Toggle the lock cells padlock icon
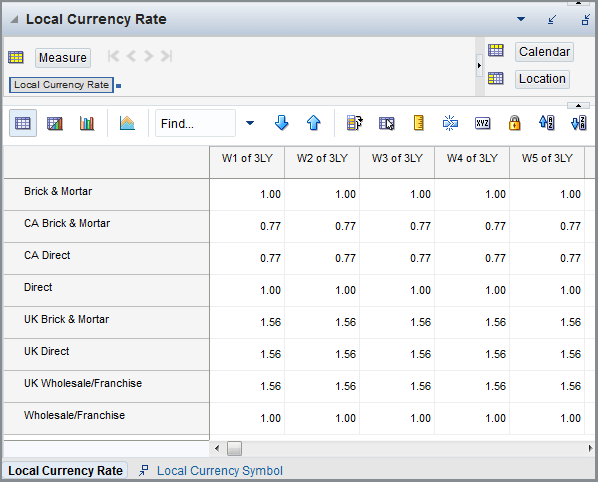The height and width of the screenshot is (482, 598). 514,123
